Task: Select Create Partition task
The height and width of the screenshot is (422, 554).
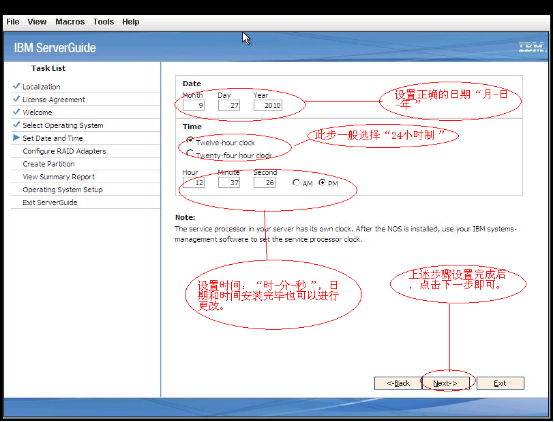Action: click(49, 164)
